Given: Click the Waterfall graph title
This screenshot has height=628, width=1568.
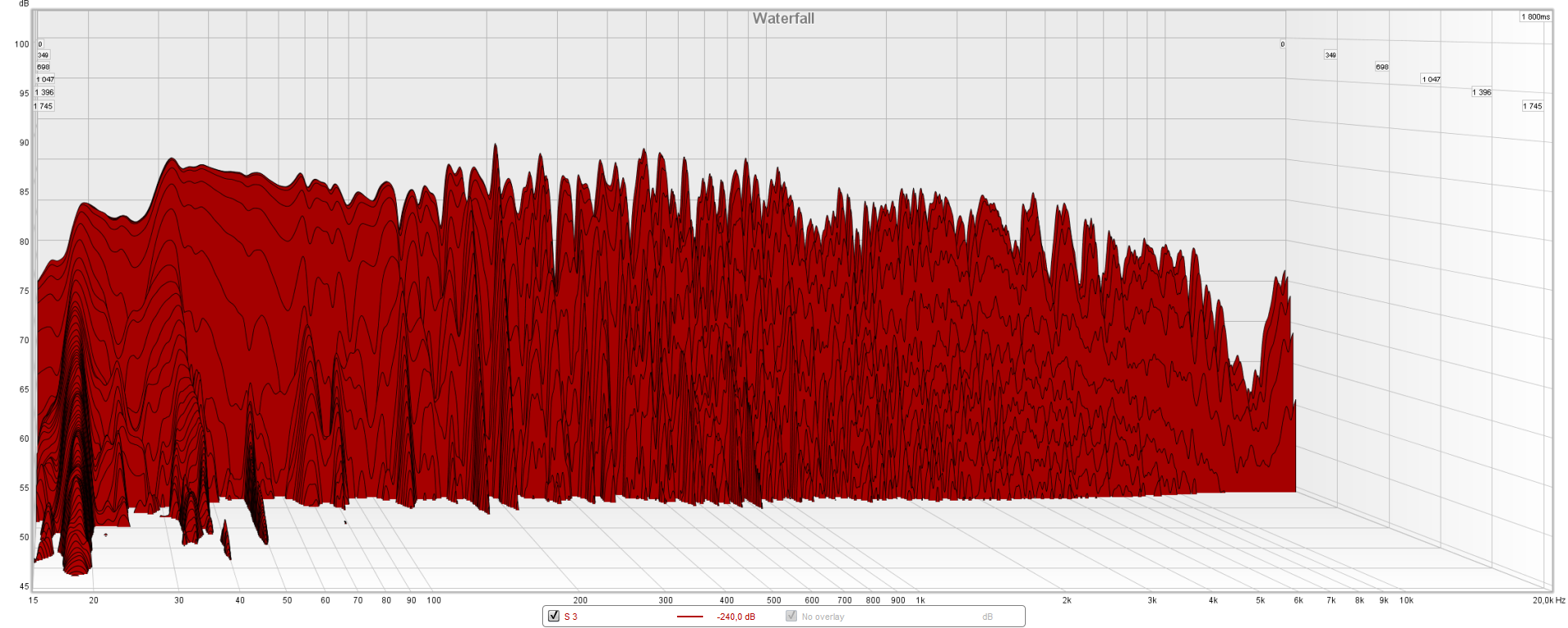Looking at the screenshot, I should [782, 18].
